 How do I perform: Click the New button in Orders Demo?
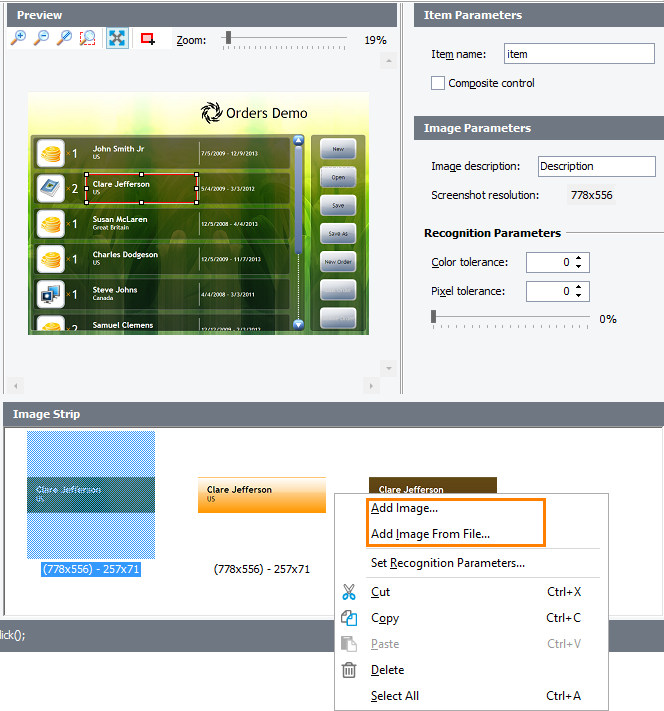coord(338,149)
